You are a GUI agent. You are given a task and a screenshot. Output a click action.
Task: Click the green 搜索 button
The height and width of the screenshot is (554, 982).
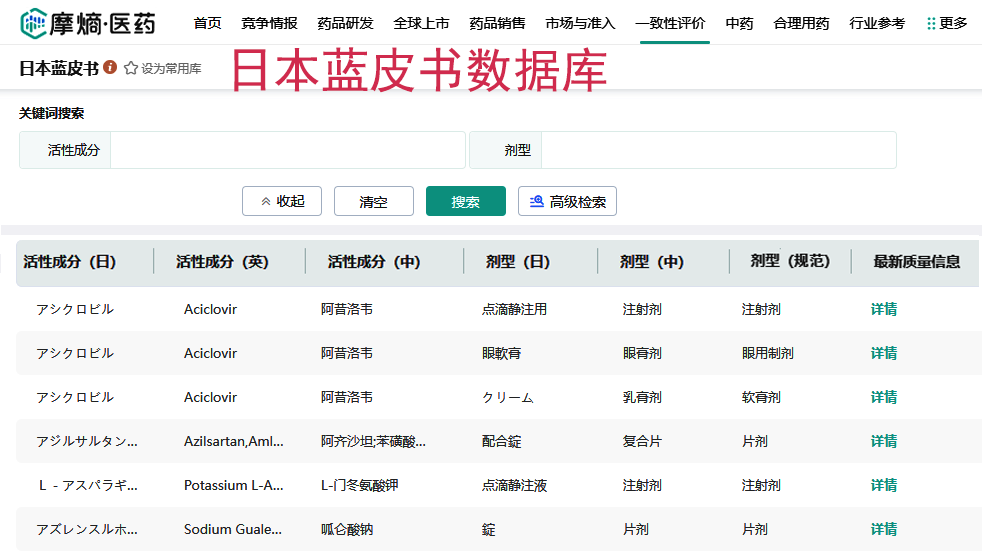[465, 201]
